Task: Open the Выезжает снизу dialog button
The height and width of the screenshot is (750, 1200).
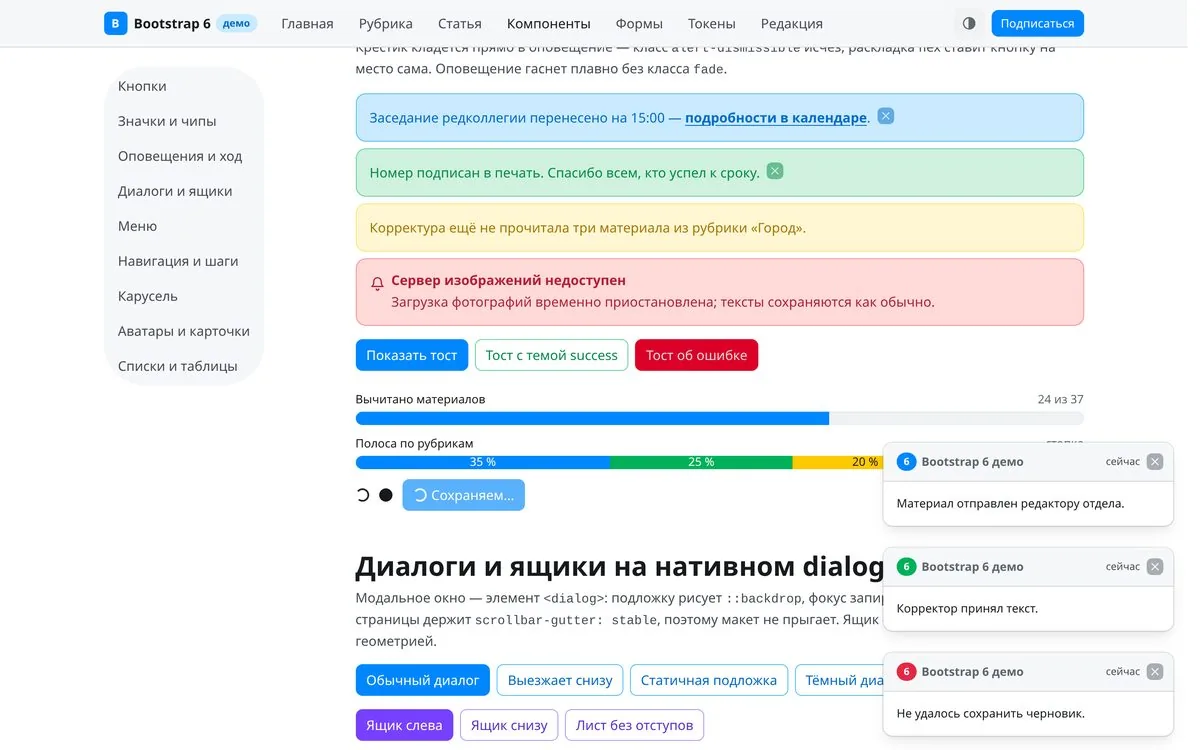Action: [x=560, y=680]
